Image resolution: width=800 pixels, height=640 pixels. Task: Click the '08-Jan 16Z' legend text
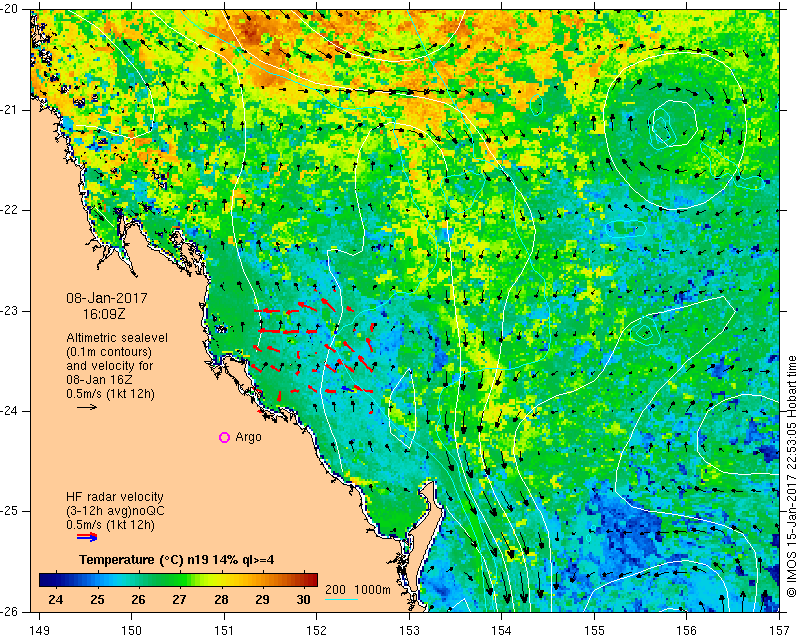pos(98,380)
